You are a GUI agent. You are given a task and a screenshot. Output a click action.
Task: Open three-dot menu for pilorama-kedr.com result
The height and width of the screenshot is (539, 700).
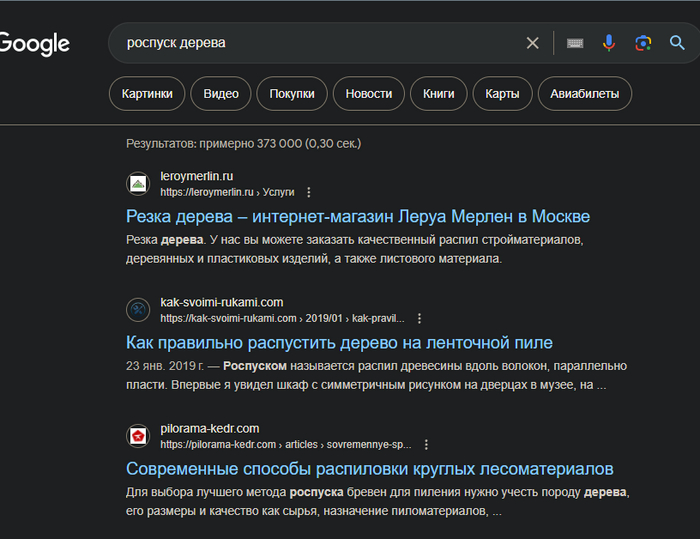click(426, 444)
